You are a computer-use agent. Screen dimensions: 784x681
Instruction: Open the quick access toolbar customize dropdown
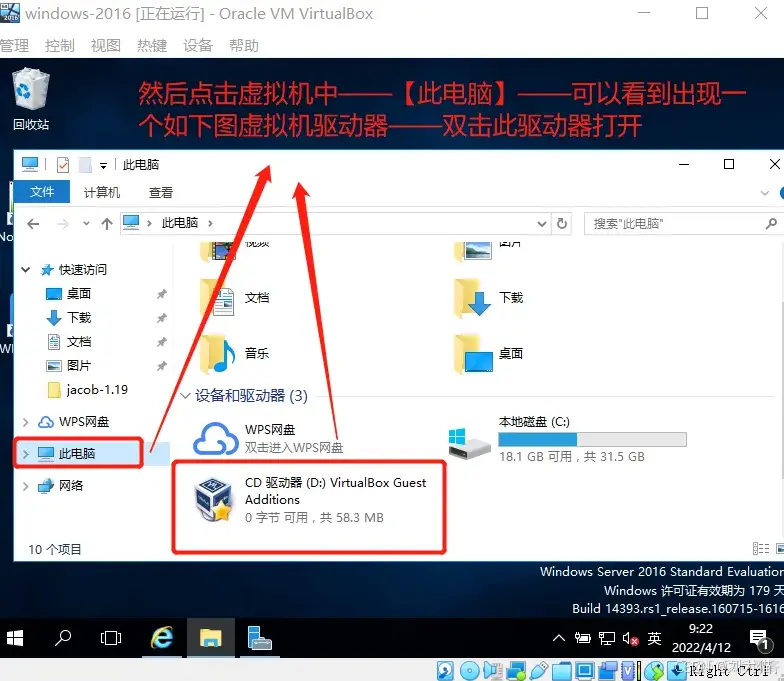(103, 166)
